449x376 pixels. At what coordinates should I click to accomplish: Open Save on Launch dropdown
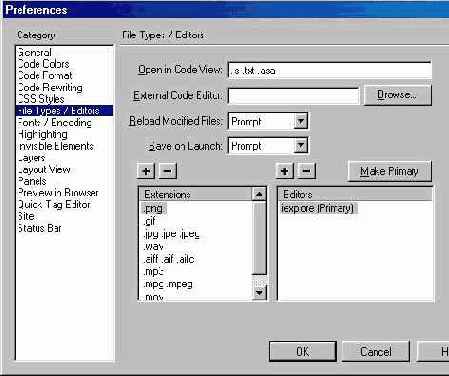click(300, 146)
